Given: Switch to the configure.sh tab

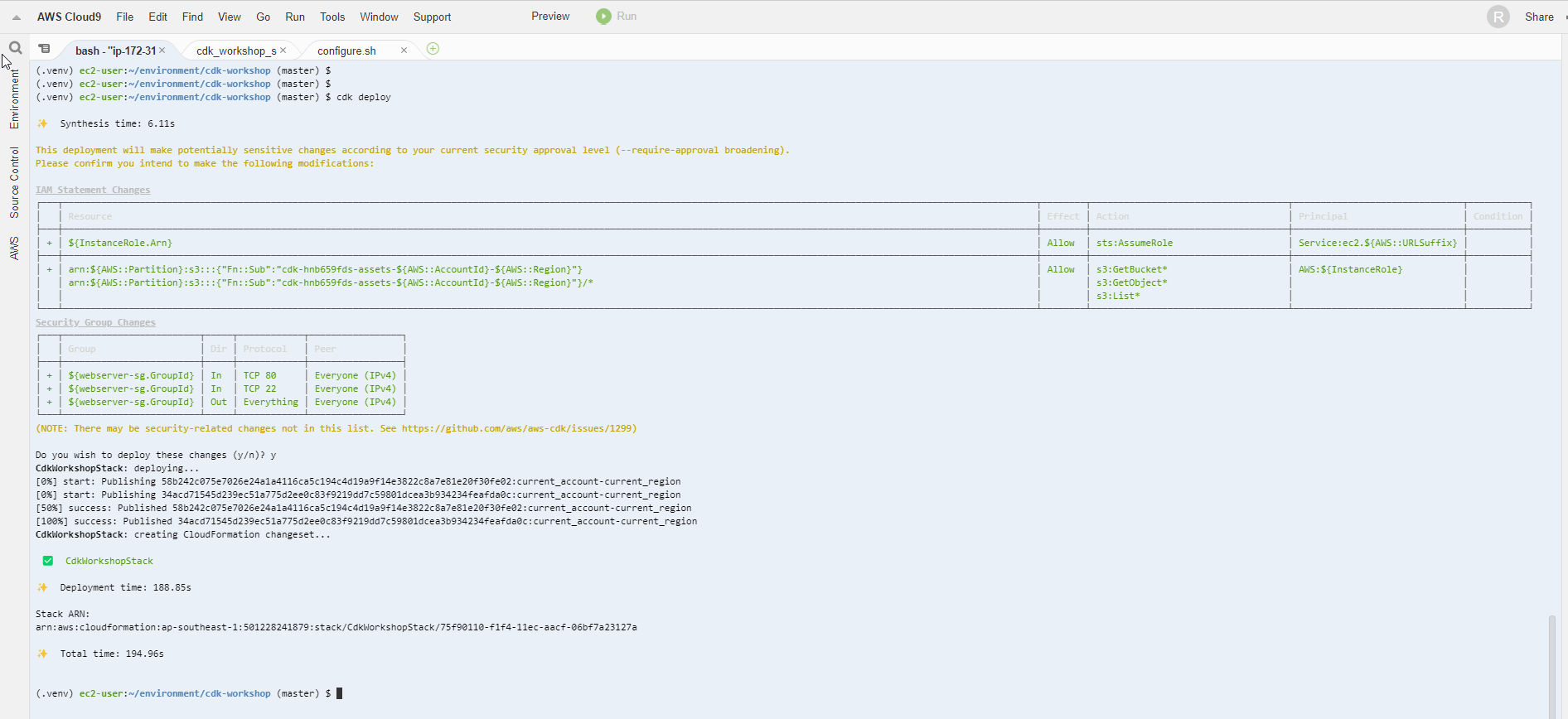Looking at the screenshot, I should (346, 51).
